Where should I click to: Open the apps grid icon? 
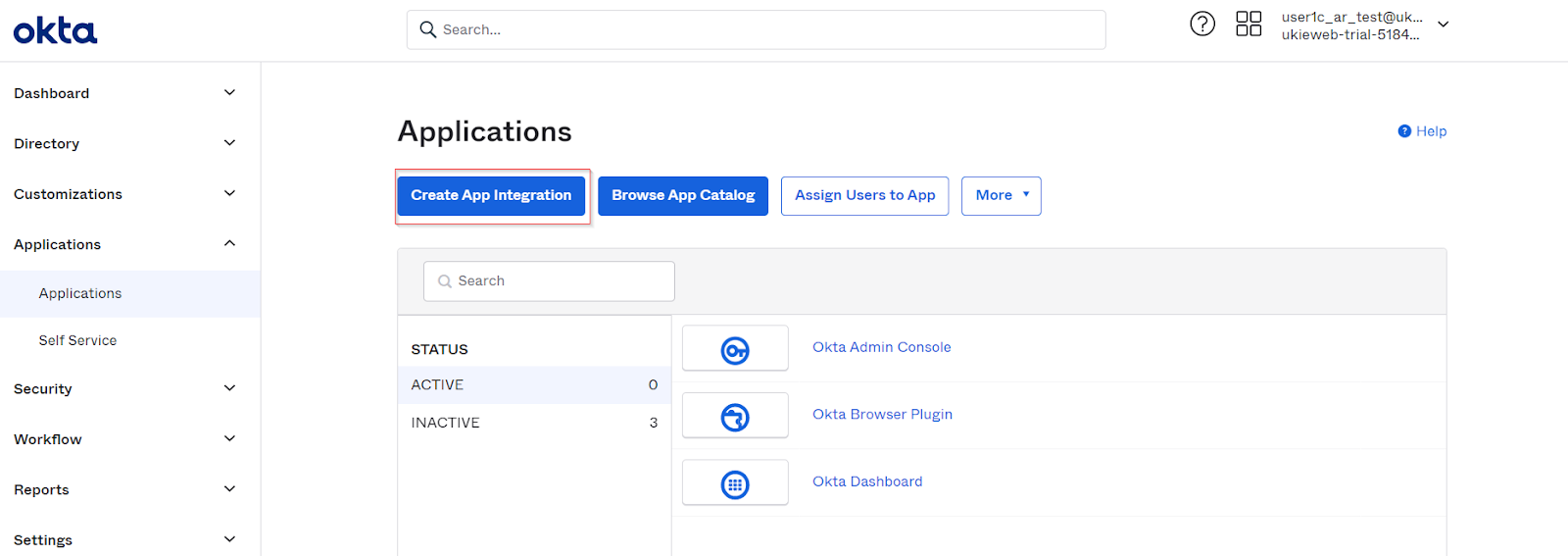click(x=1249, y=24)
